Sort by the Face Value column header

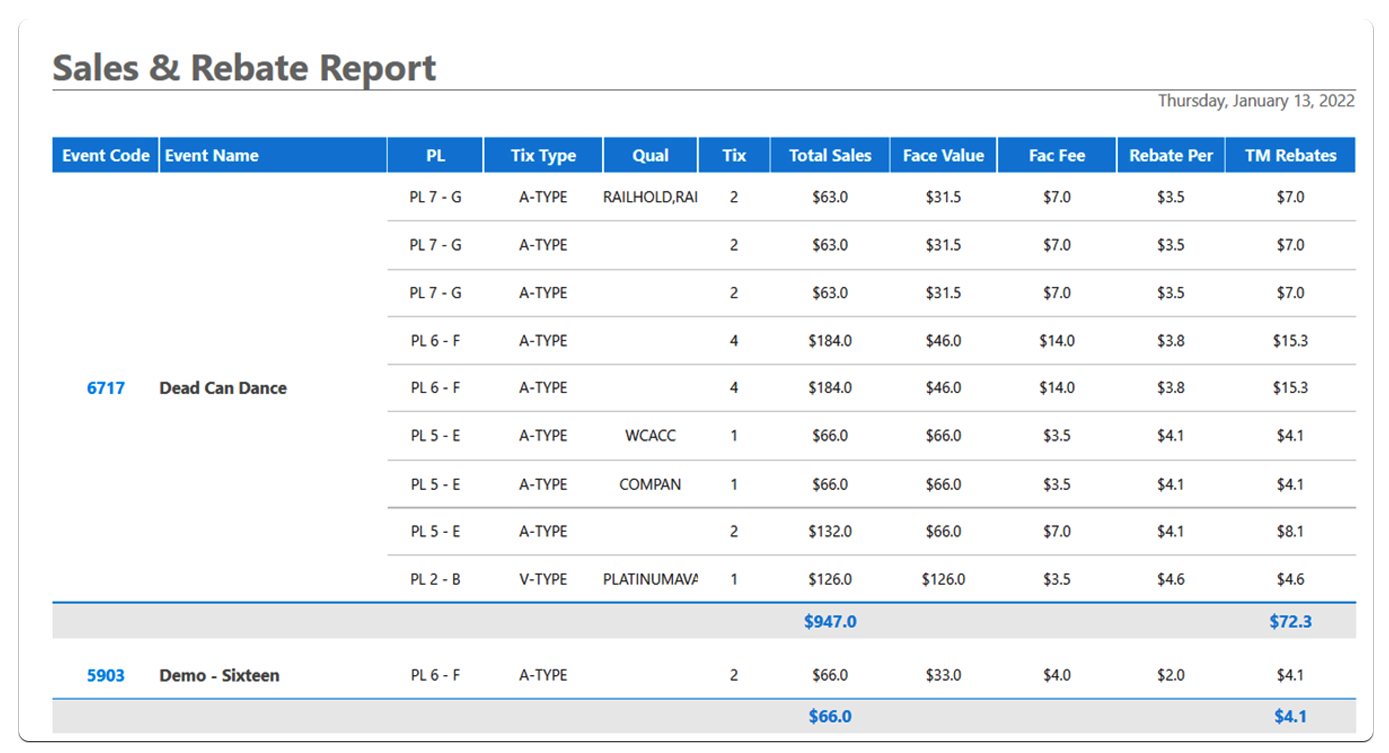943,155
